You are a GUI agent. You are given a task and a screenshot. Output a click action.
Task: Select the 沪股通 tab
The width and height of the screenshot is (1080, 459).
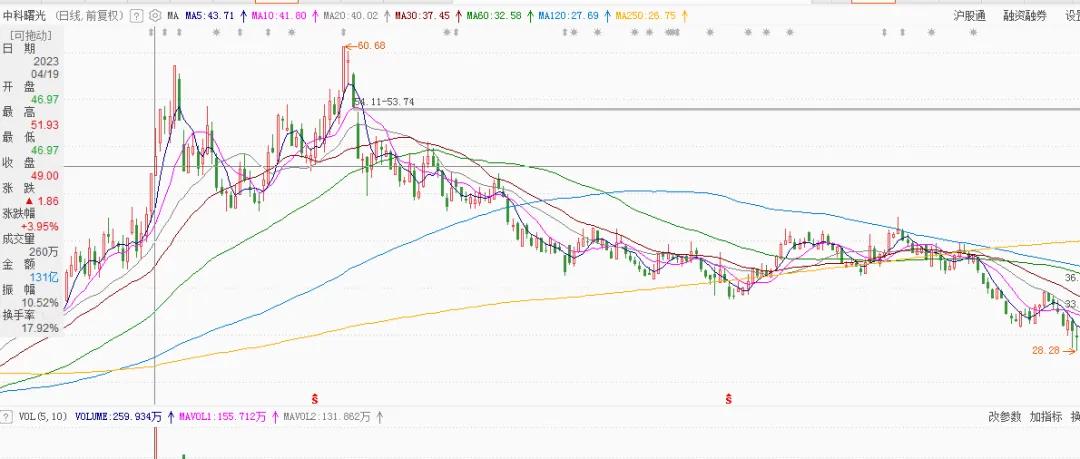969,17
